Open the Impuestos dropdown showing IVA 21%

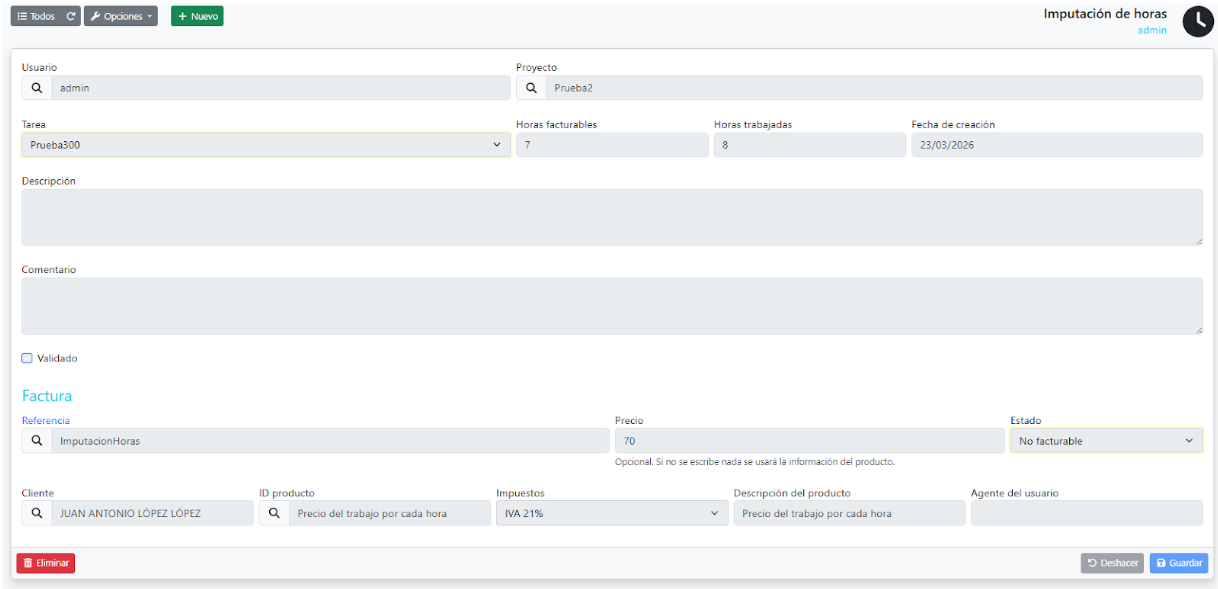(x=609, y=513)
